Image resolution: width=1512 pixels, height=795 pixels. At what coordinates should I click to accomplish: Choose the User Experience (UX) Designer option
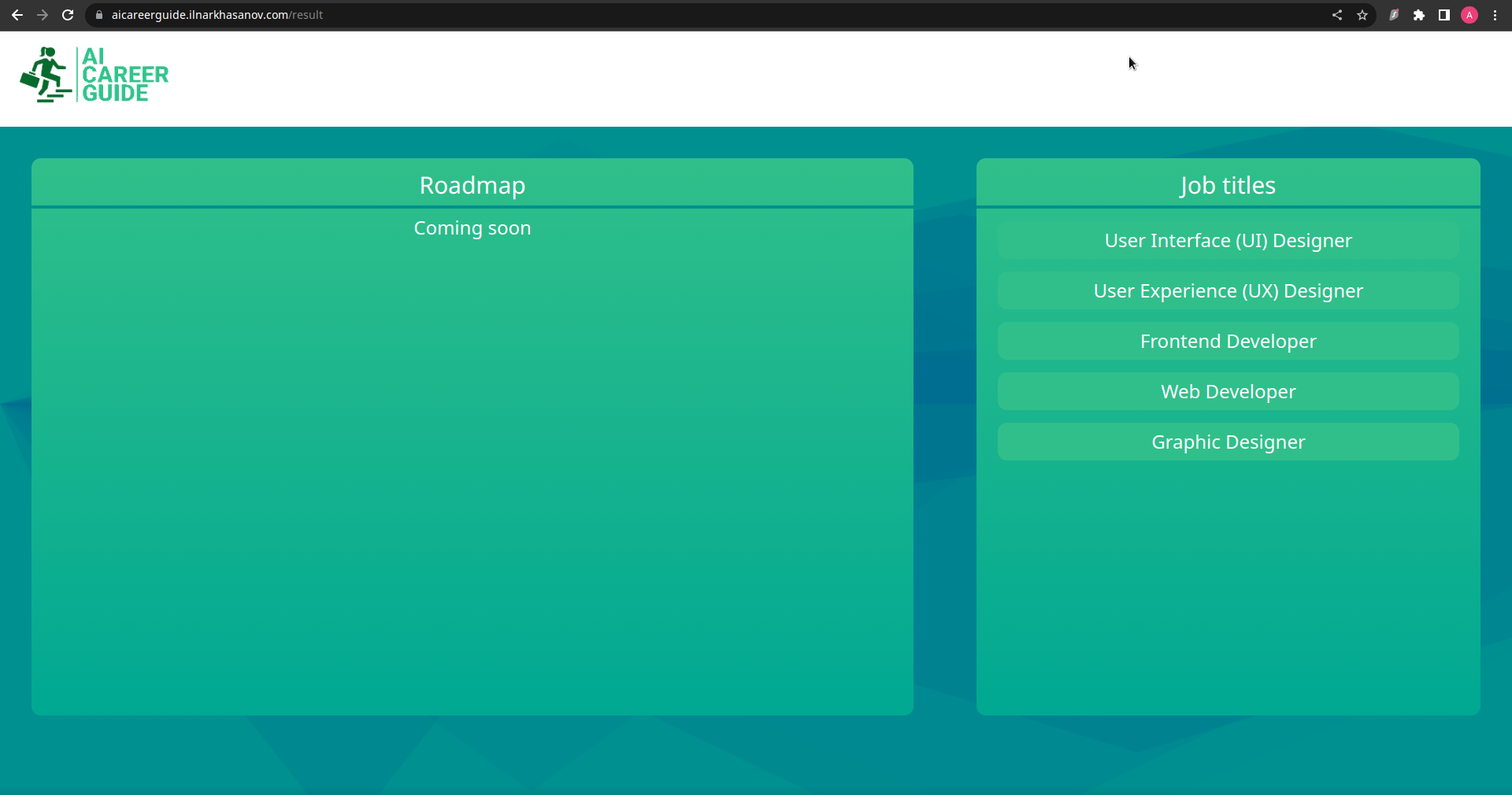coord(1228,290)
